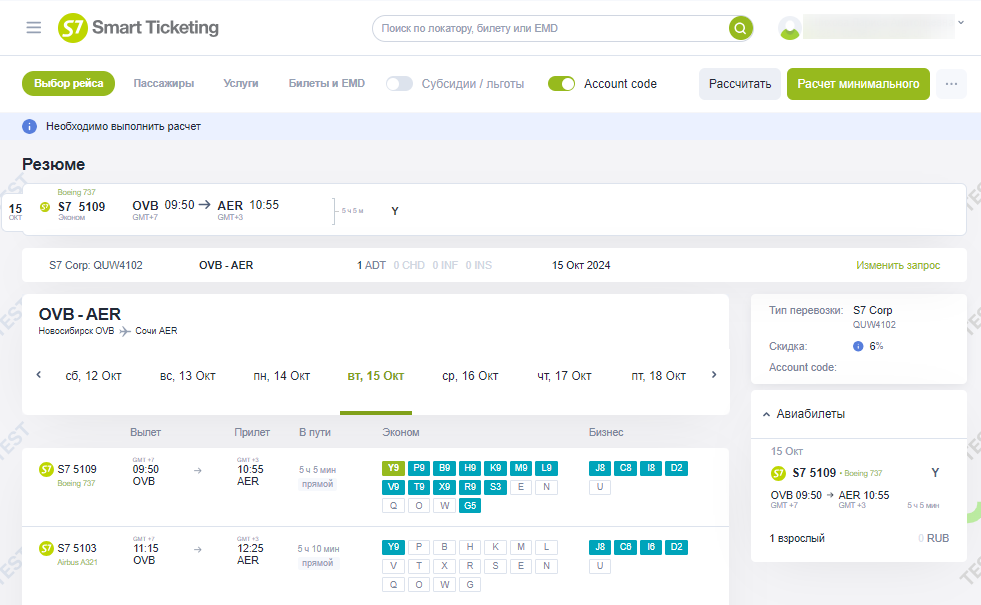Select the active date вт, 15 Окт

tap(376, 376)
